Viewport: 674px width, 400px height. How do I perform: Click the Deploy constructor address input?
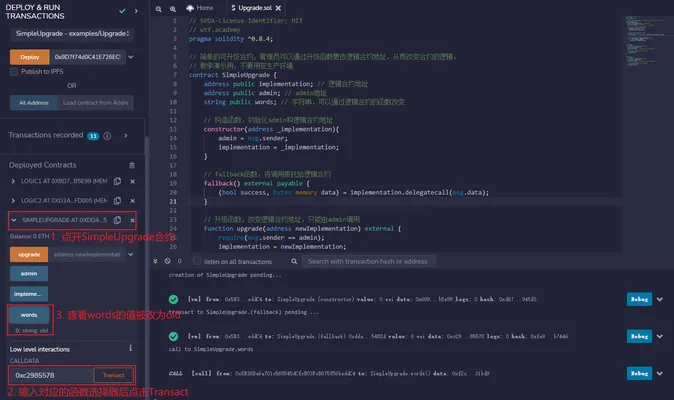point(87,57)
